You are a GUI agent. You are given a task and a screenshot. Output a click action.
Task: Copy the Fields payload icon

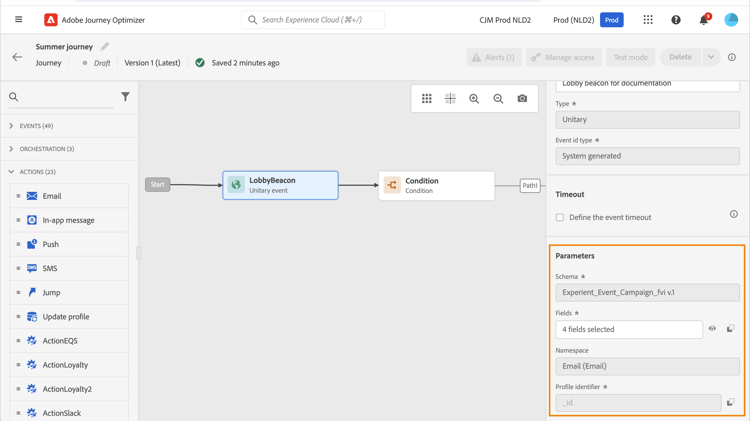click(x=730, y=329)
